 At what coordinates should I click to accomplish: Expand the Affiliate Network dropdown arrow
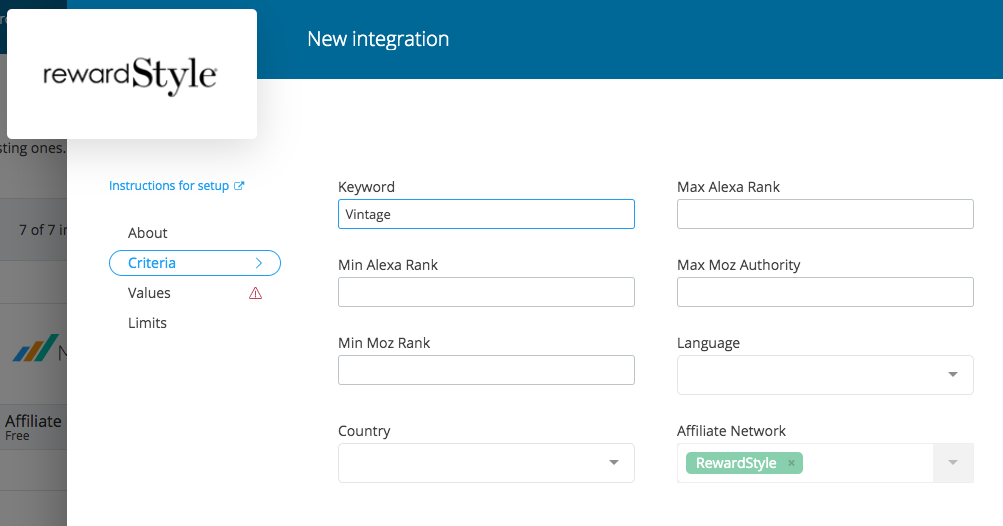tap(952, 463)
